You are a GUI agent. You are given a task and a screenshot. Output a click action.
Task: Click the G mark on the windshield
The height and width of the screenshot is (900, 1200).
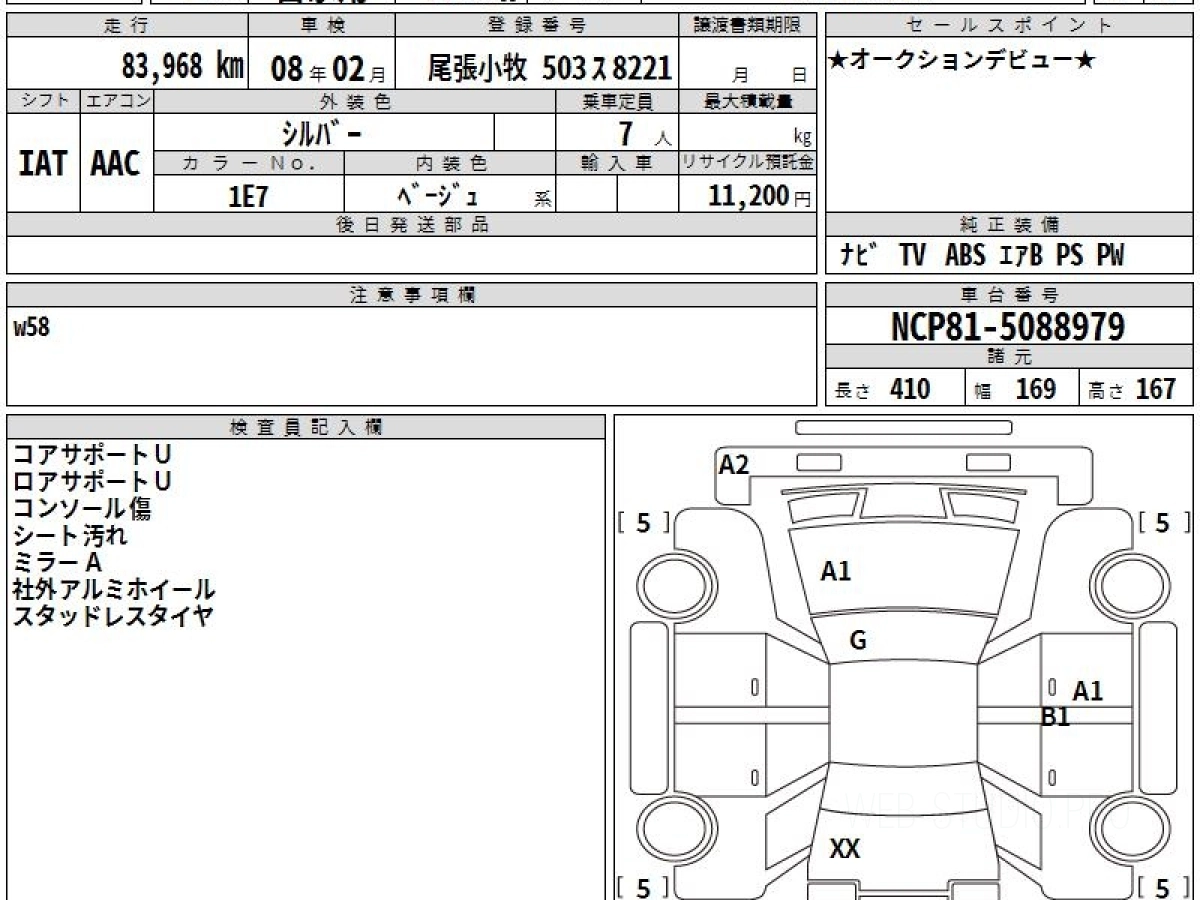pyautogui.click(x=858, y=642)
